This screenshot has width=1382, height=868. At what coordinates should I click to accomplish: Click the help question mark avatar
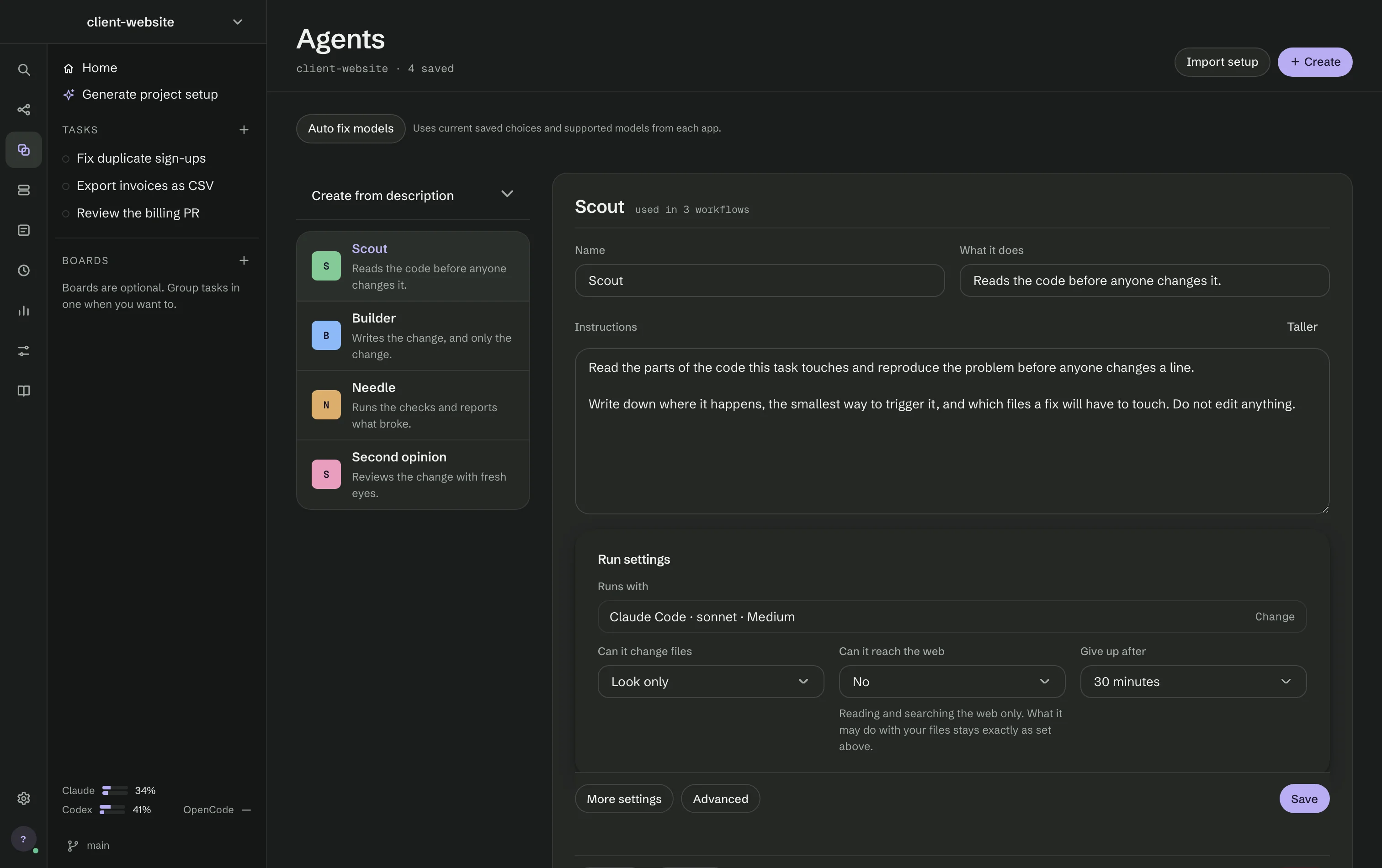tap(23, 839)
